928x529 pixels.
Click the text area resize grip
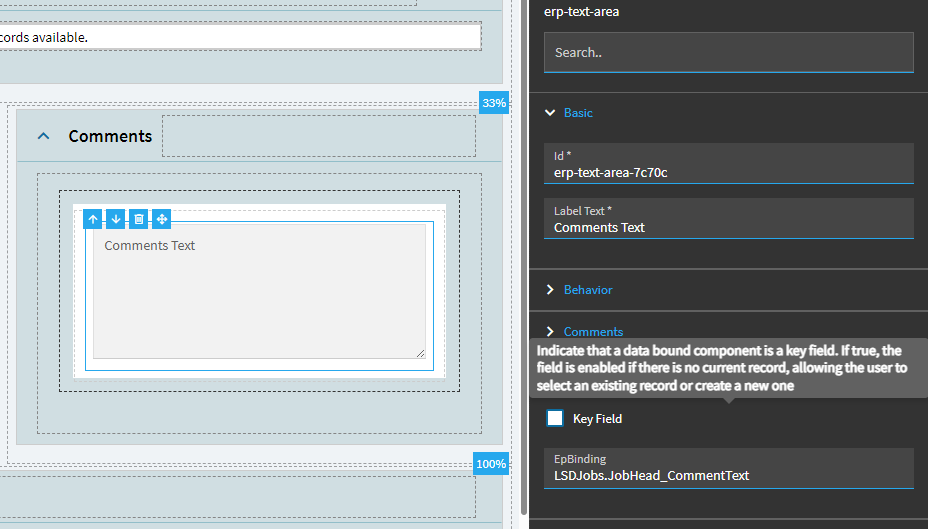pyautogui.click(x=420, y=353)
